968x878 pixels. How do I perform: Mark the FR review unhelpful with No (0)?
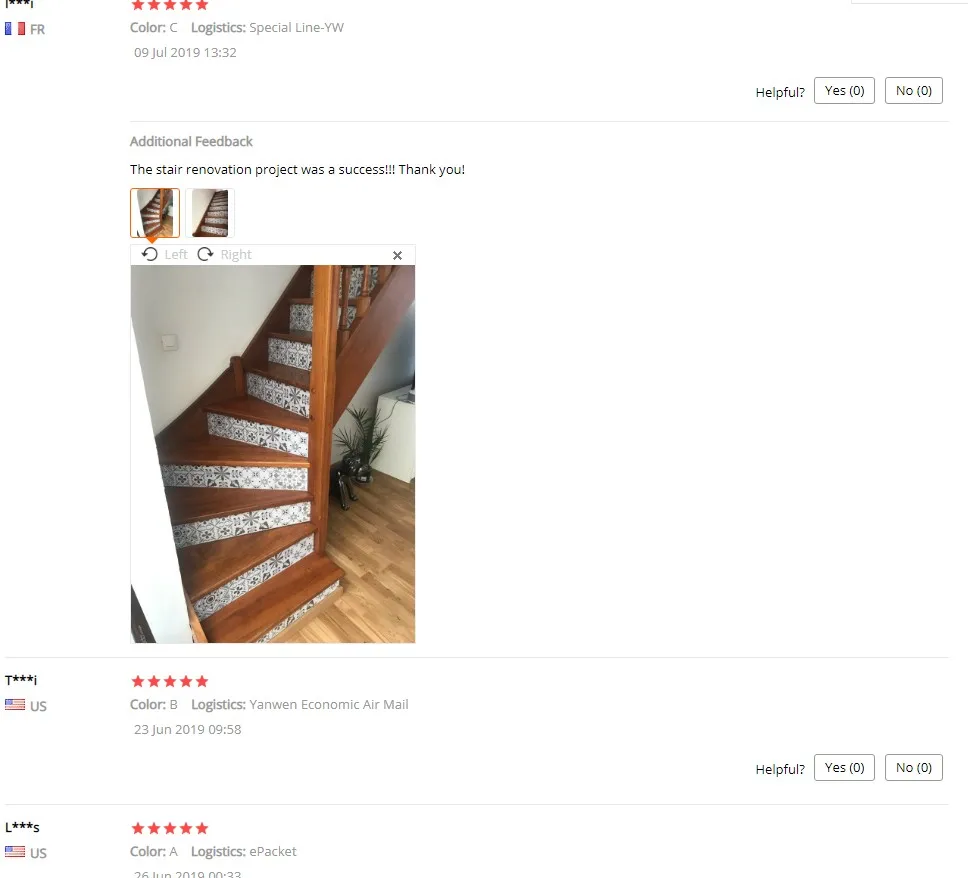tap(914, 91)
